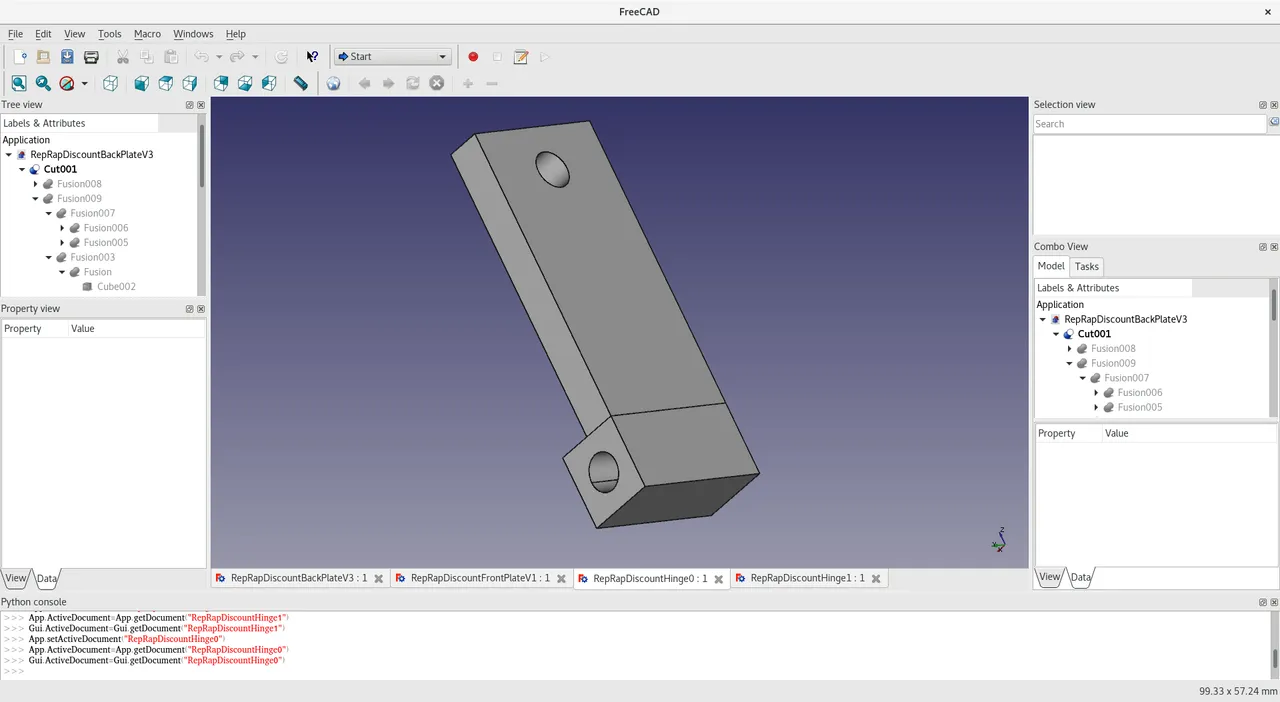1280x702 pixels.
Task: Collapse Cut001 node in Tree view
Action: pyautogui.click(x=22, y=170)
